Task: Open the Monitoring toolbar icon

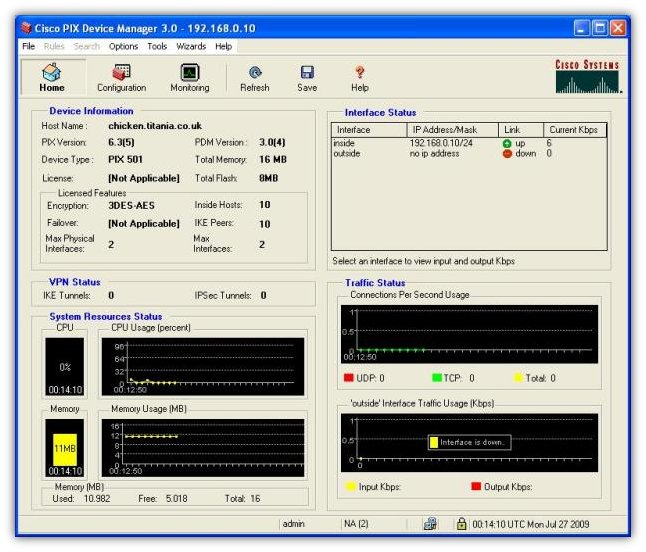Action: pos(190,72)
